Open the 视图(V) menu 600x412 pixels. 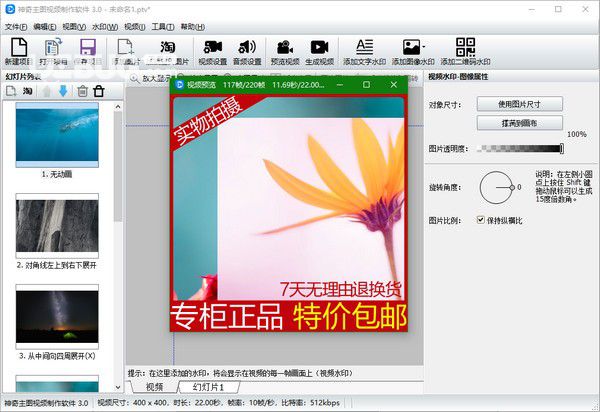coord(74,27)
